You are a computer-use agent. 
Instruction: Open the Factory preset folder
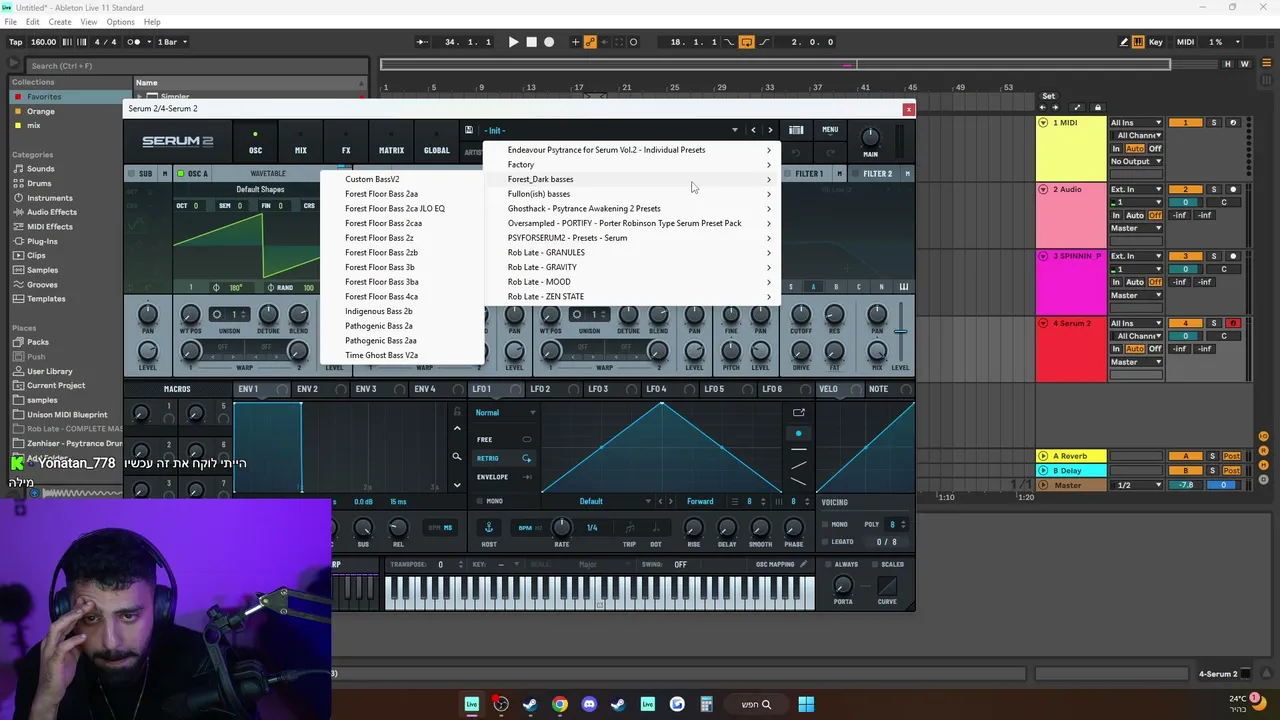click(x=631, y=165)
